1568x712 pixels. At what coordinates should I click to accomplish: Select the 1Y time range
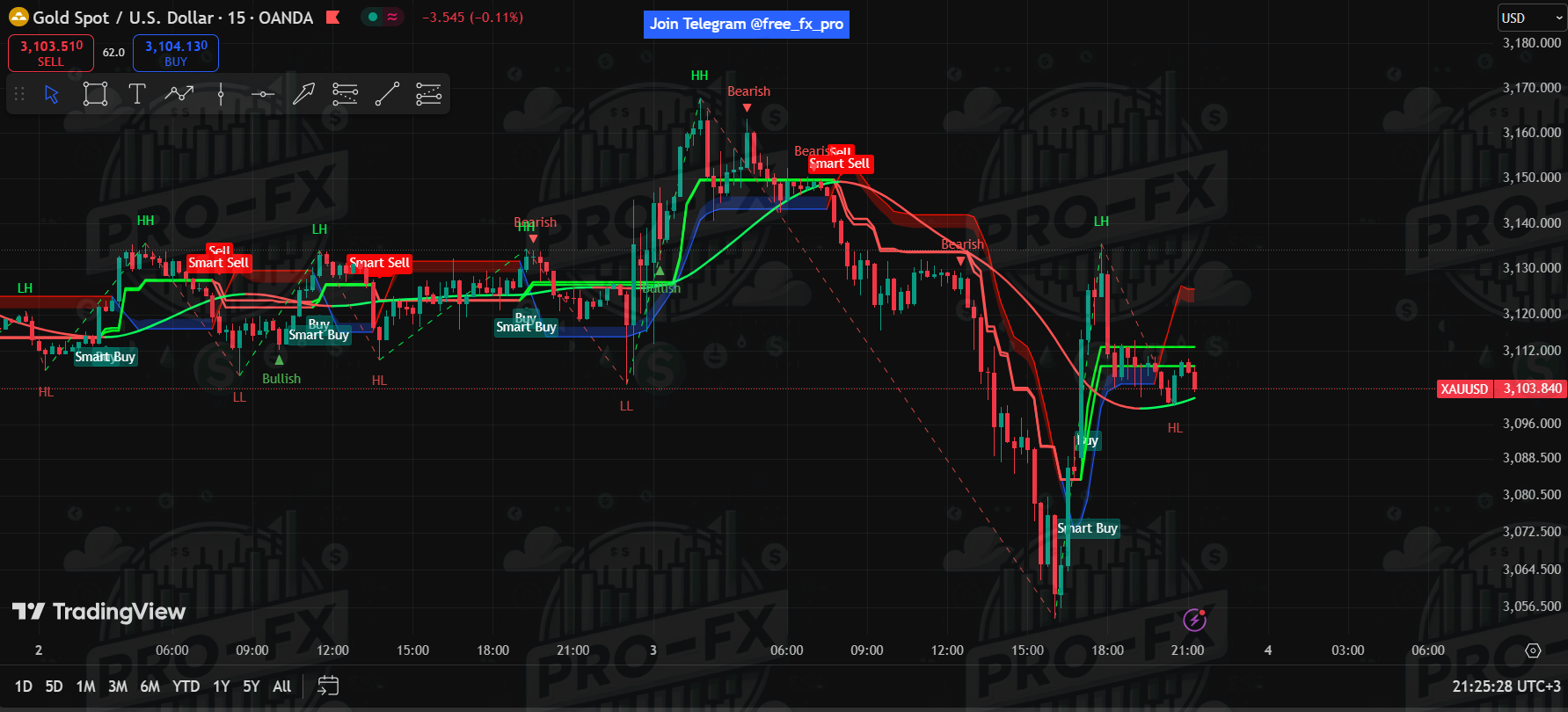pos(221,687)
